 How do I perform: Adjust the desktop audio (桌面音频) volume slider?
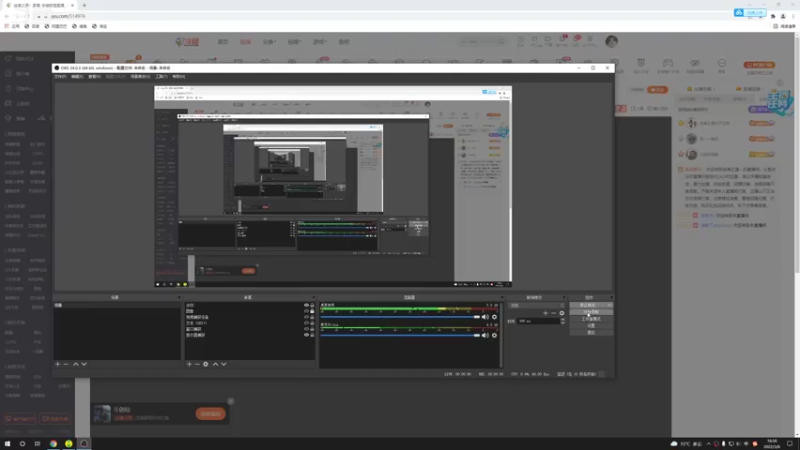(x=401, y=317)
